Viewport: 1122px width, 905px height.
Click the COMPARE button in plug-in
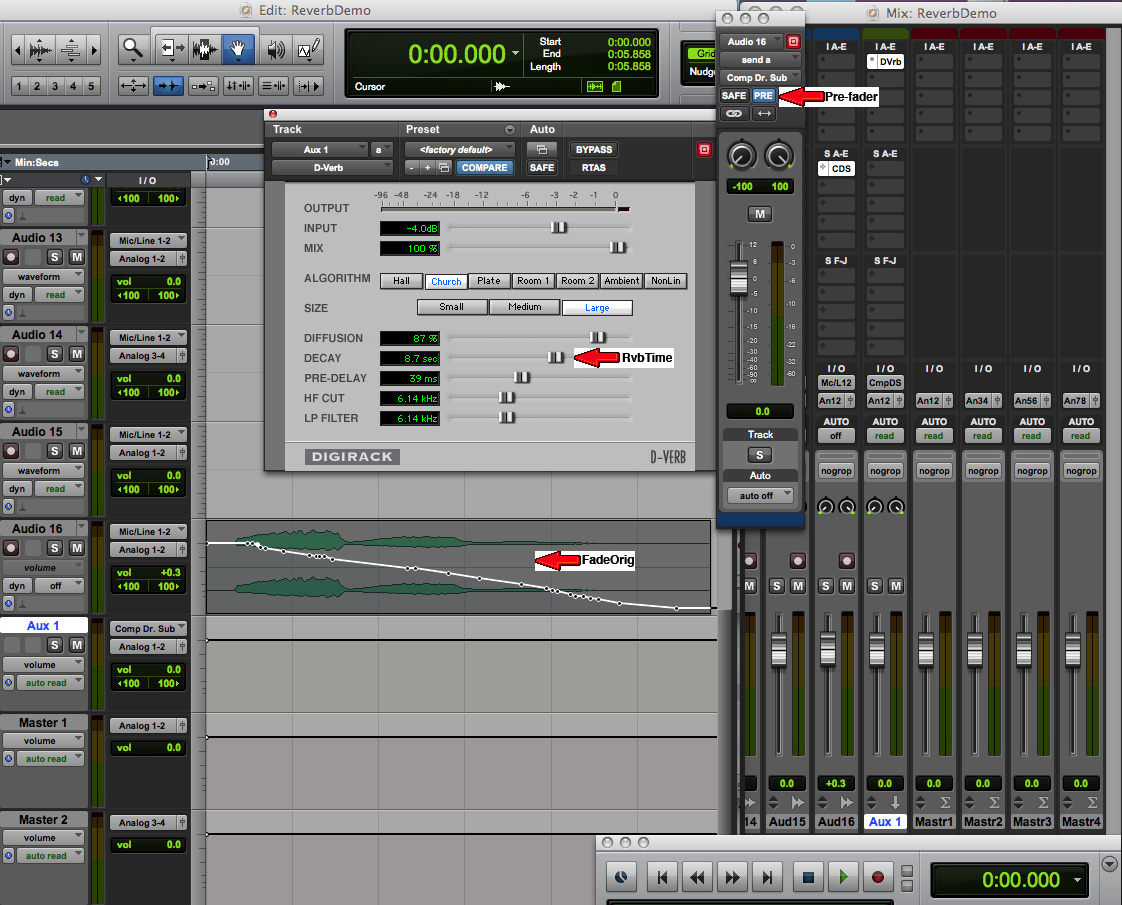tap(486, 168)
